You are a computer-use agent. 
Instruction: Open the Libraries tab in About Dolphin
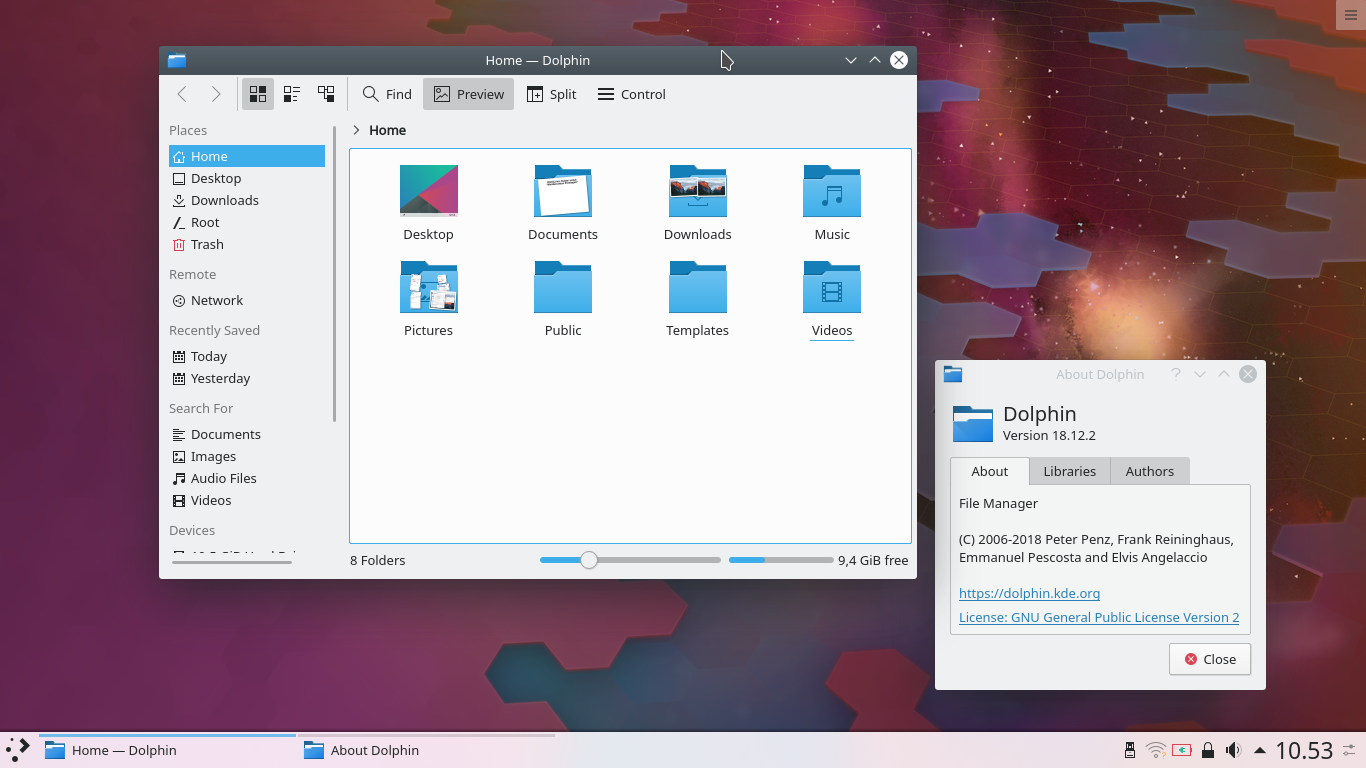pyautogui.click(x=1069, y=471)
